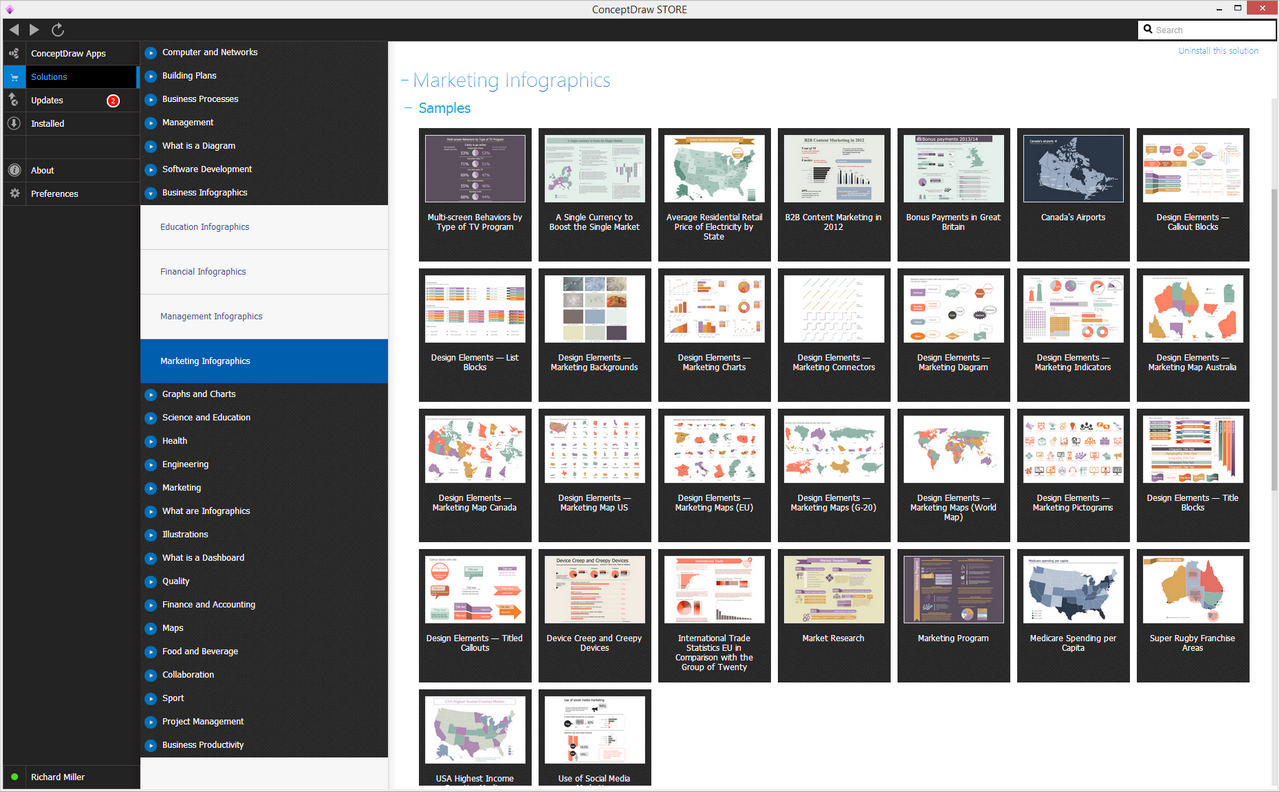
Task: Open the What are Infographics category
Action: [x=206, y=511]
